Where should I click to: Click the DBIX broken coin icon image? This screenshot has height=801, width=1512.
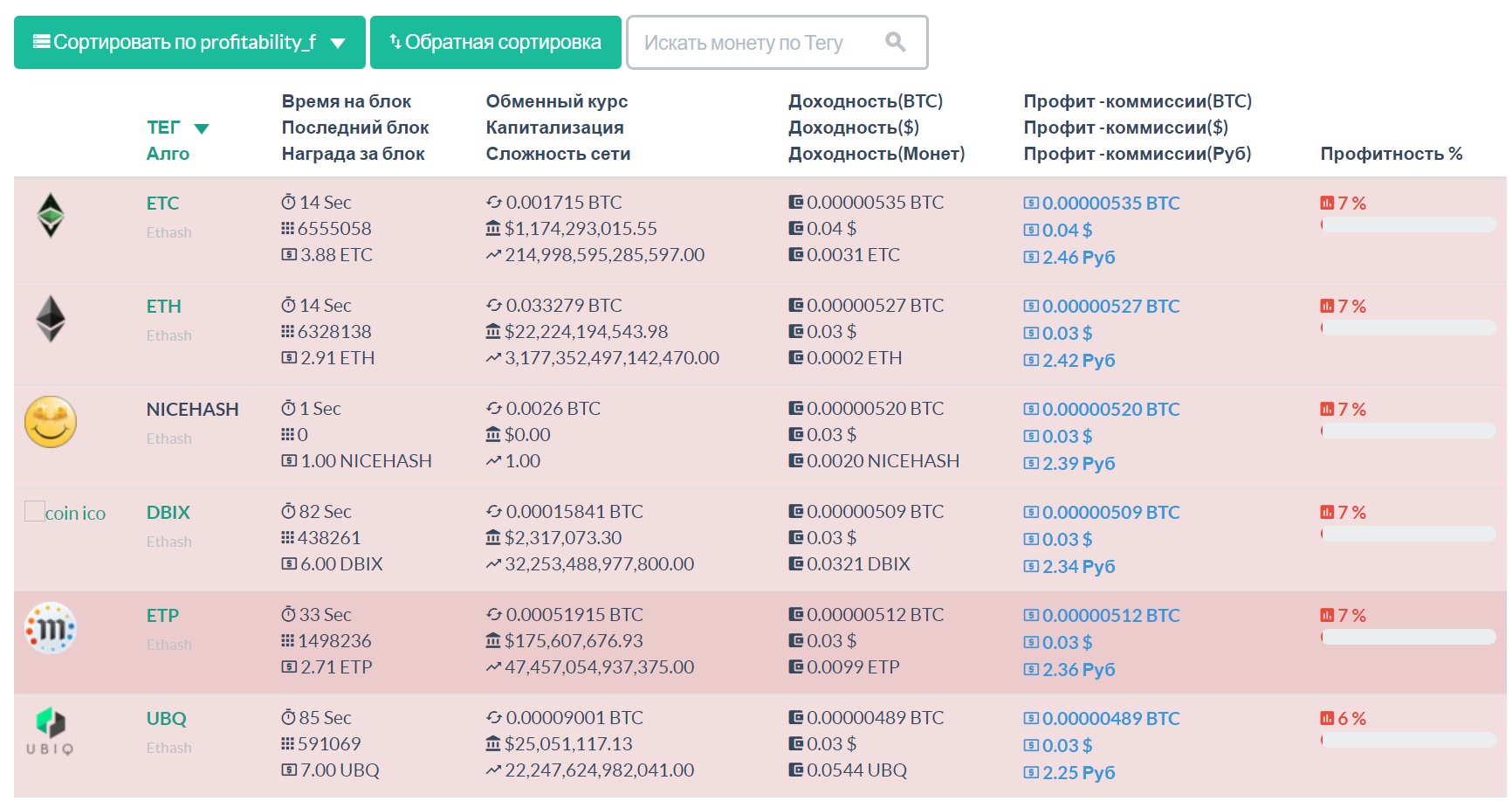pos(65,512)
